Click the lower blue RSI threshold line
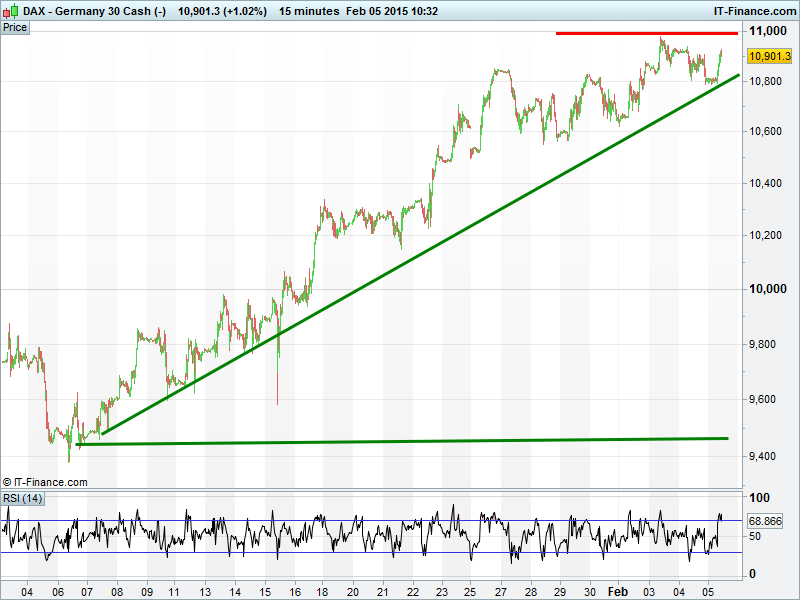 370,552
